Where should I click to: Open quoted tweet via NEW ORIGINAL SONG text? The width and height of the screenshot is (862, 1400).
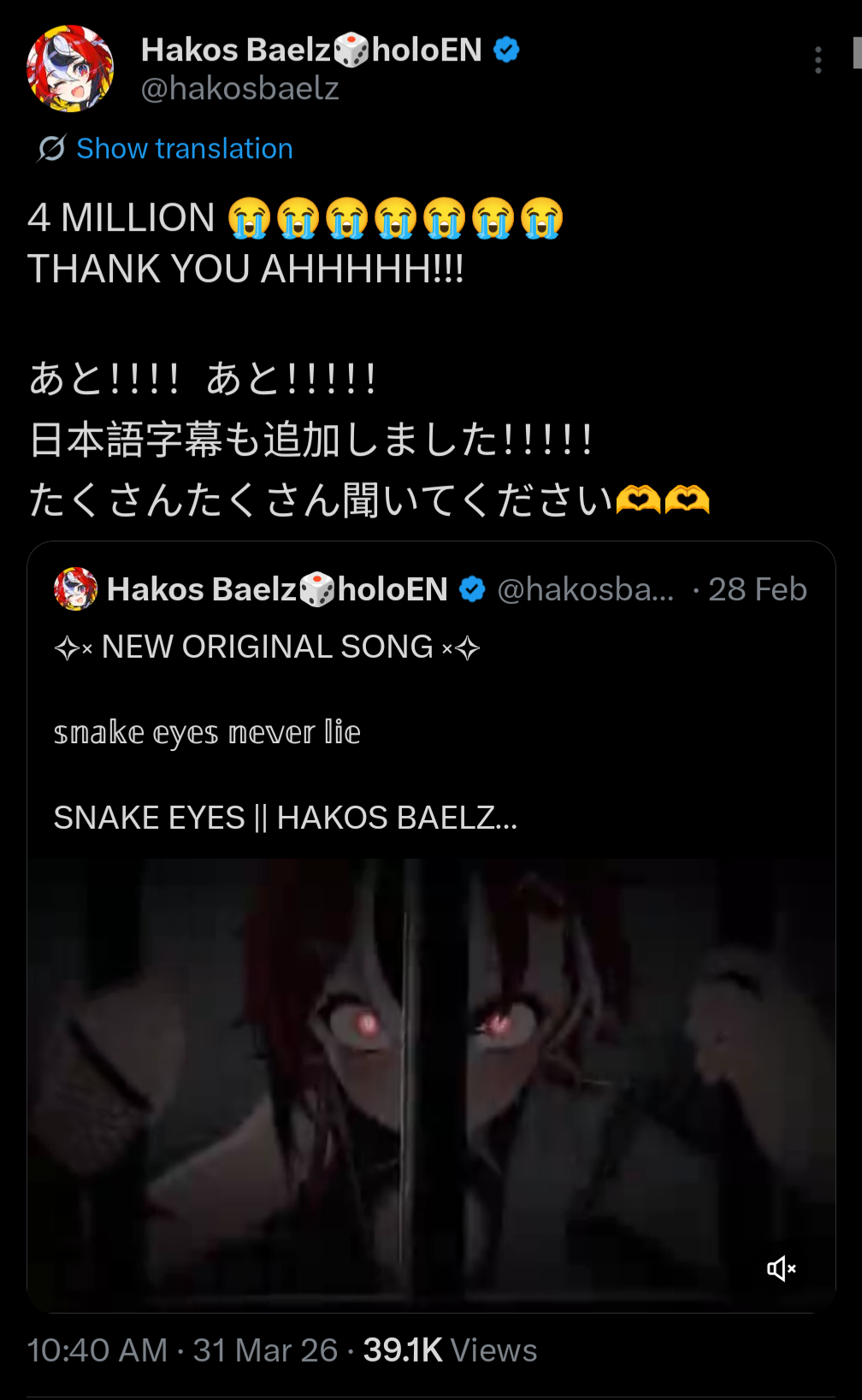[267, 647]
